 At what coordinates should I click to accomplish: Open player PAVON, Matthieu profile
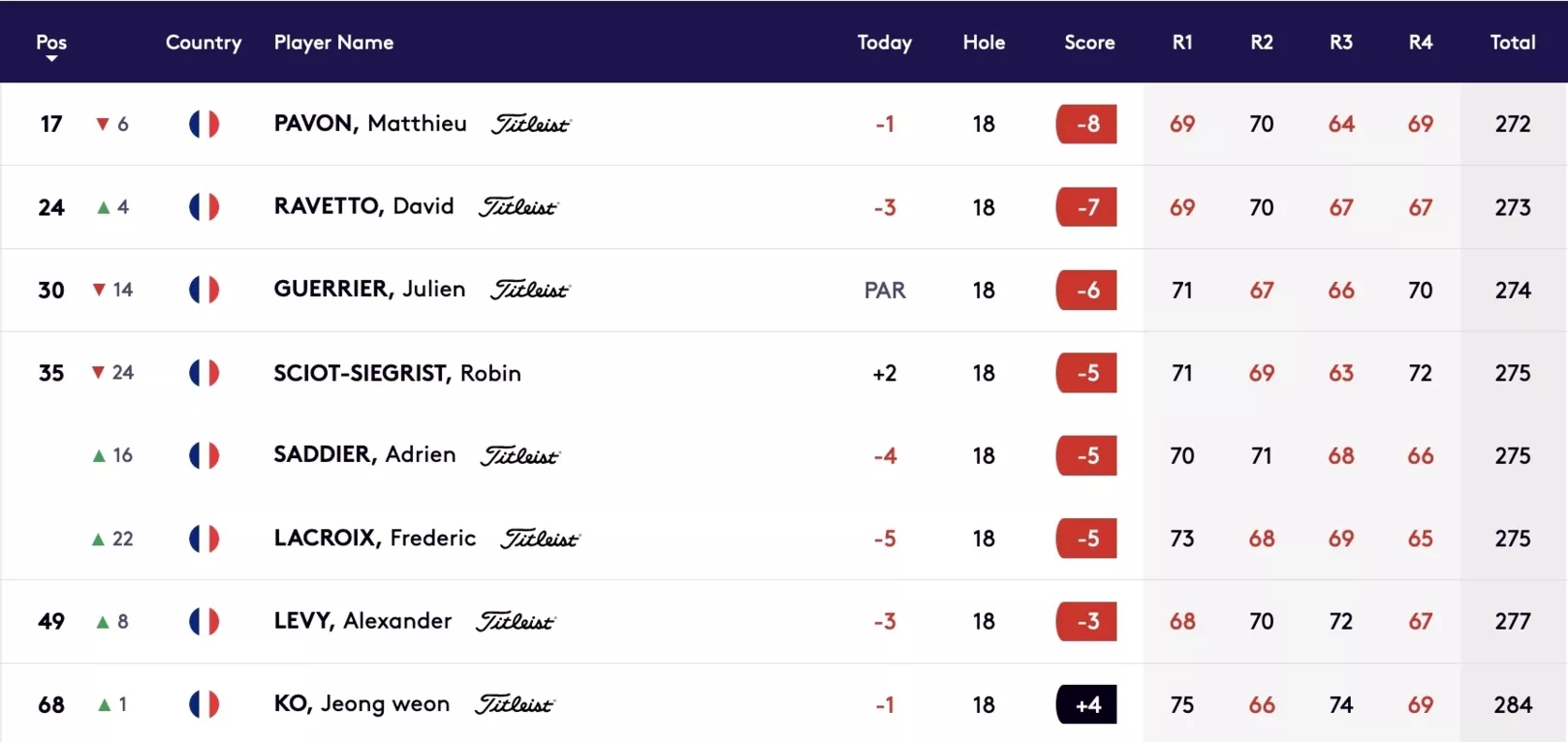click(x=370, y=123)
